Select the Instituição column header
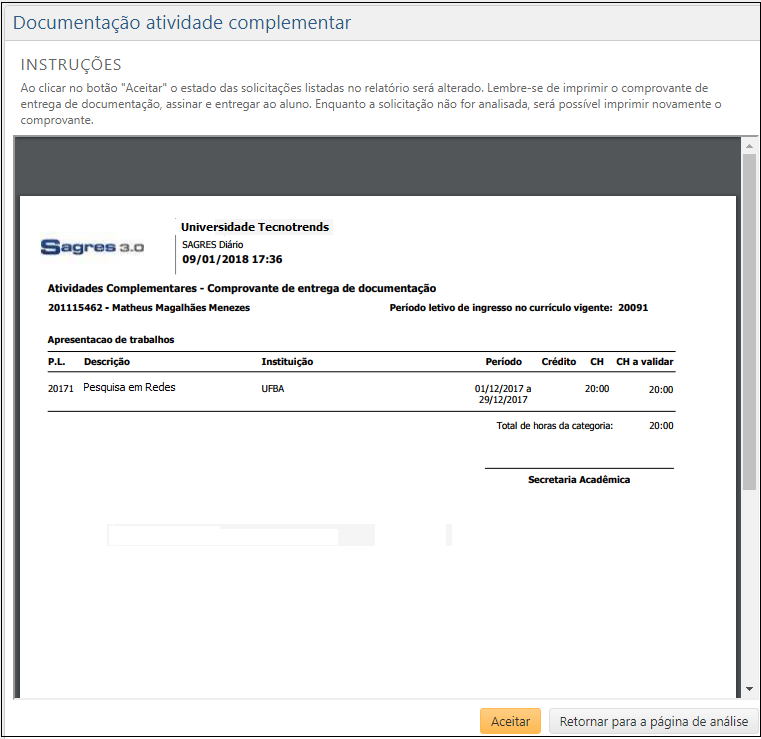Viewport: 761px width, 739px height. 287,362
